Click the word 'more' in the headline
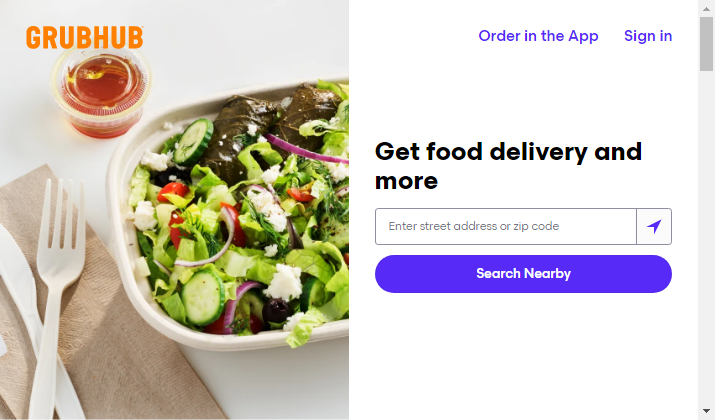This screenshot has width=715, height=420. tap(406, 181)
